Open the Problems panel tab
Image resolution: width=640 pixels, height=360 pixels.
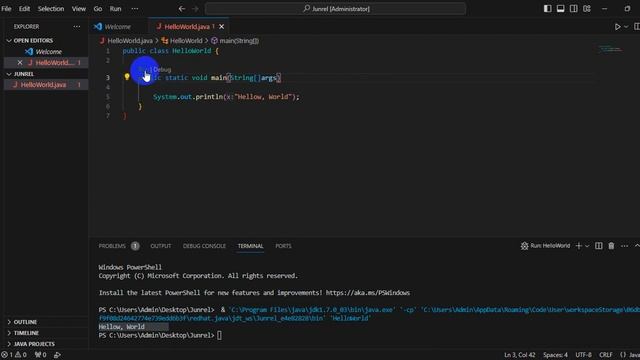click(112, 246)
